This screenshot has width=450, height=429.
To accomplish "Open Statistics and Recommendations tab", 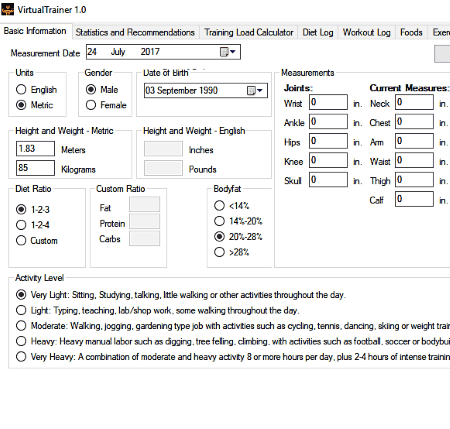I will [x=135, y=32].
